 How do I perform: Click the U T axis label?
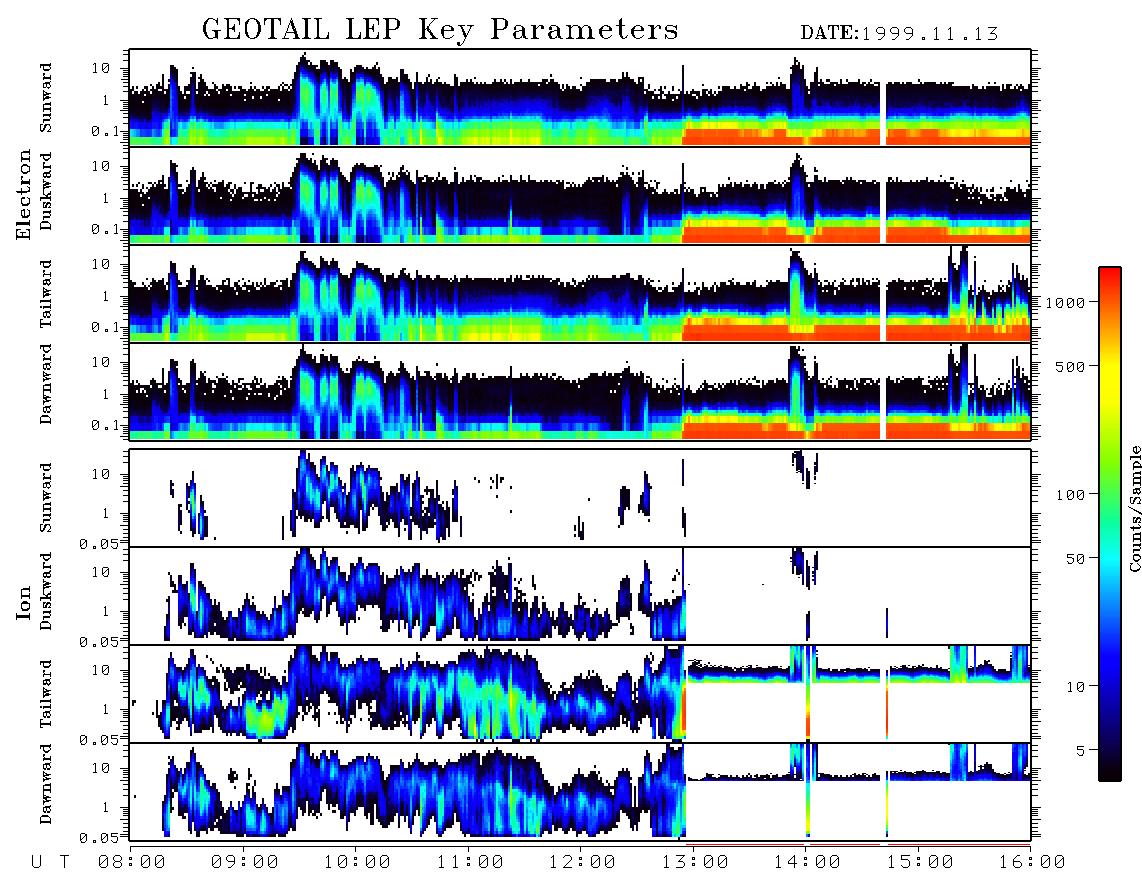click(x=50, y=862)
